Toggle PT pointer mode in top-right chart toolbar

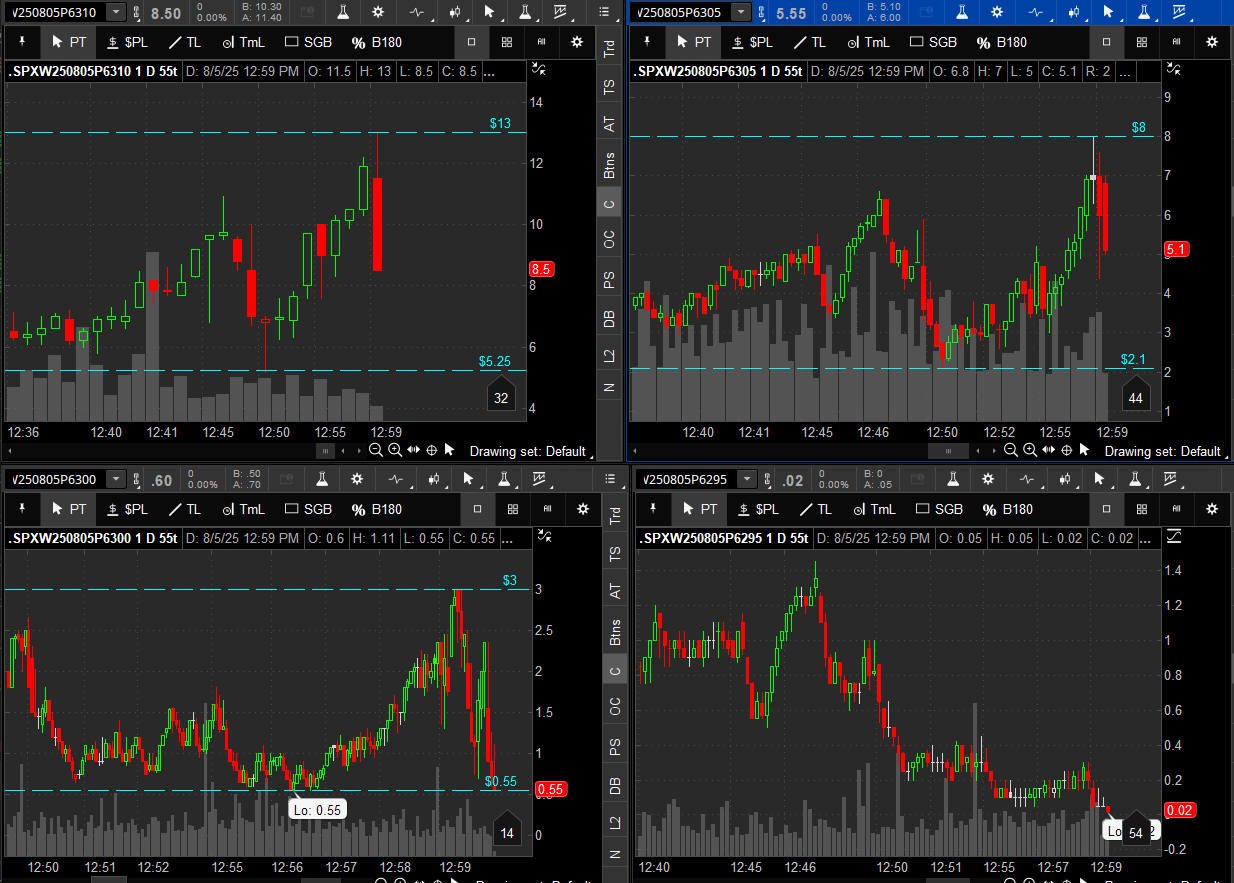pos(693,42)
